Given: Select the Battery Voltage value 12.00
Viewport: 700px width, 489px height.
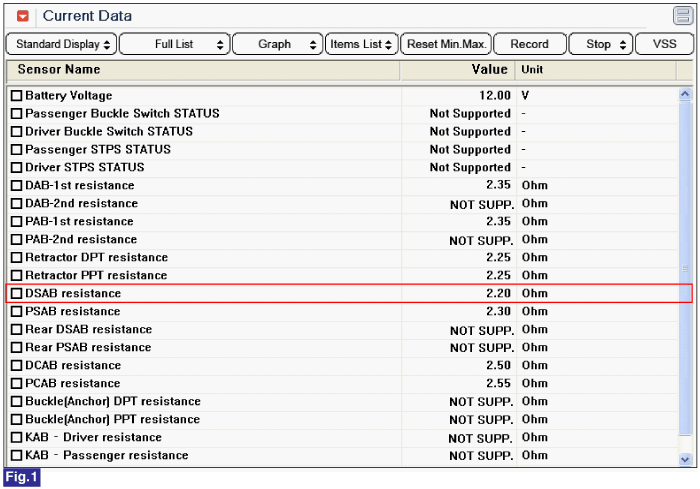Looking at the screenshot, I should 495,96.
